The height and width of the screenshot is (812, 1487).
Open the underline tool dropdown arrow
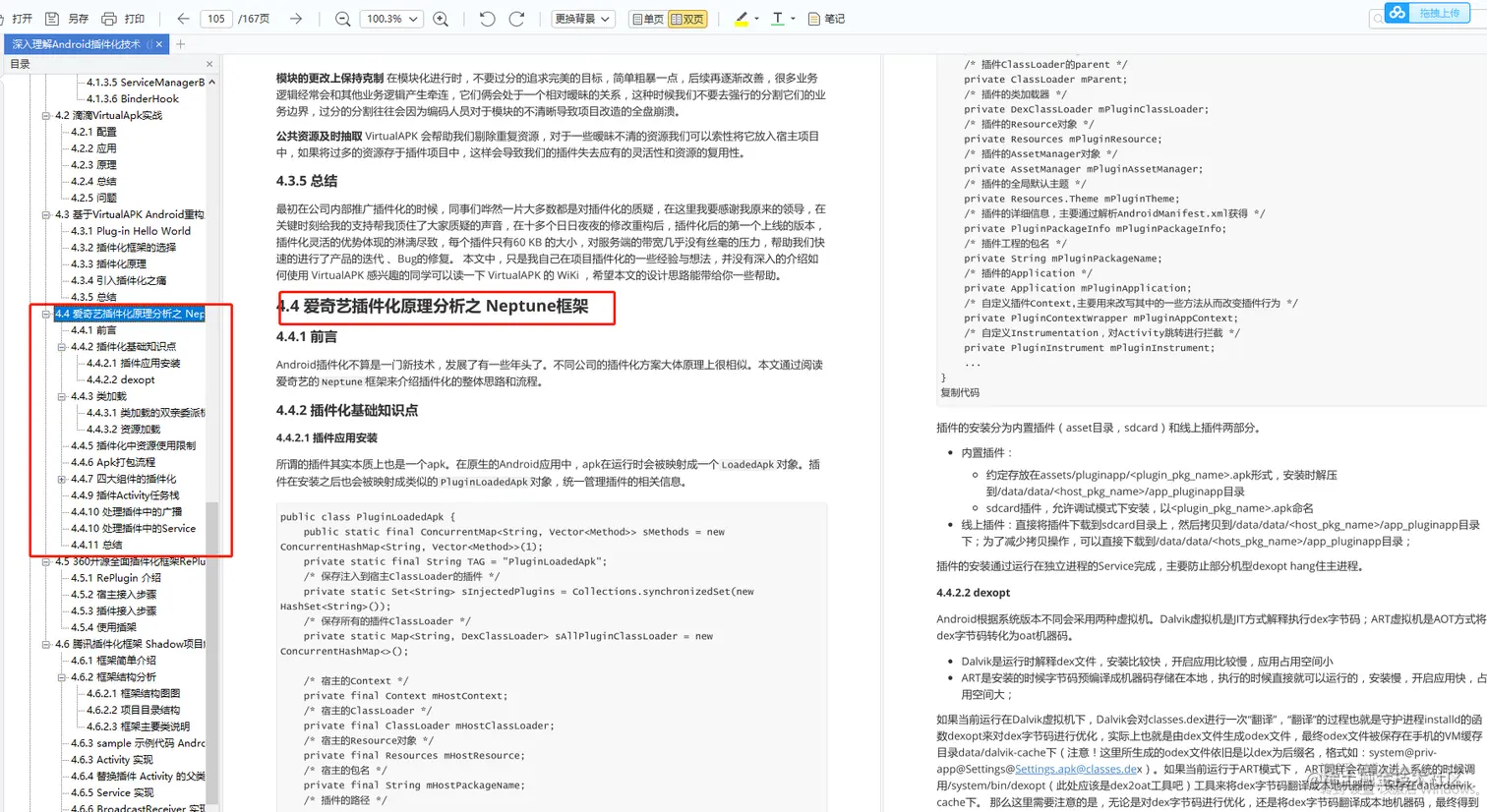click(793, 19)
